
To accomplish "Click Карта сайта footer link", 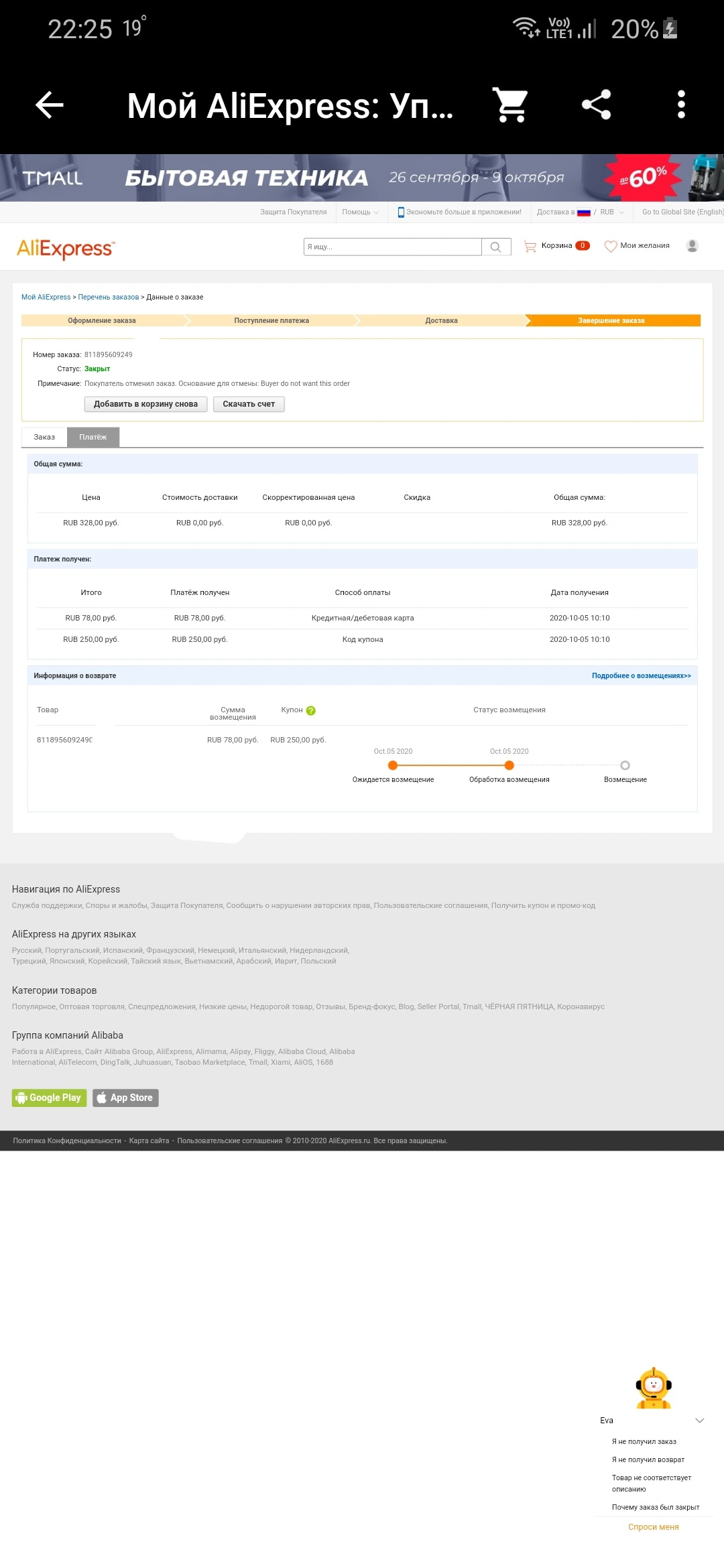I will [149, 1140].
